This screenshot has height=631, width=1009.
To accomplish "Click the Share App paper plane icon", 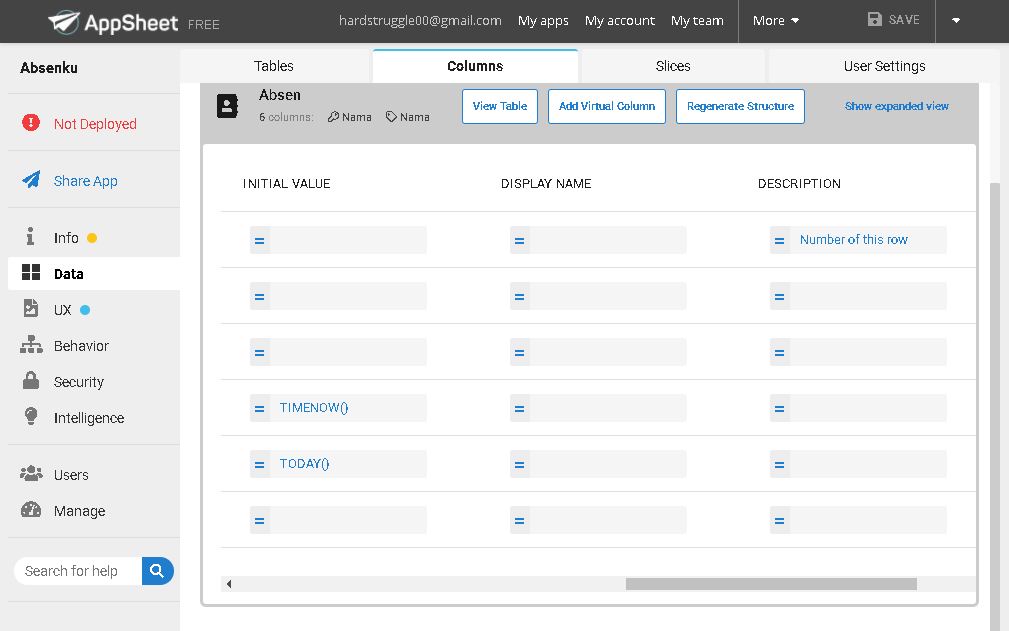I will pyautogui.click(x=30, y=179).
